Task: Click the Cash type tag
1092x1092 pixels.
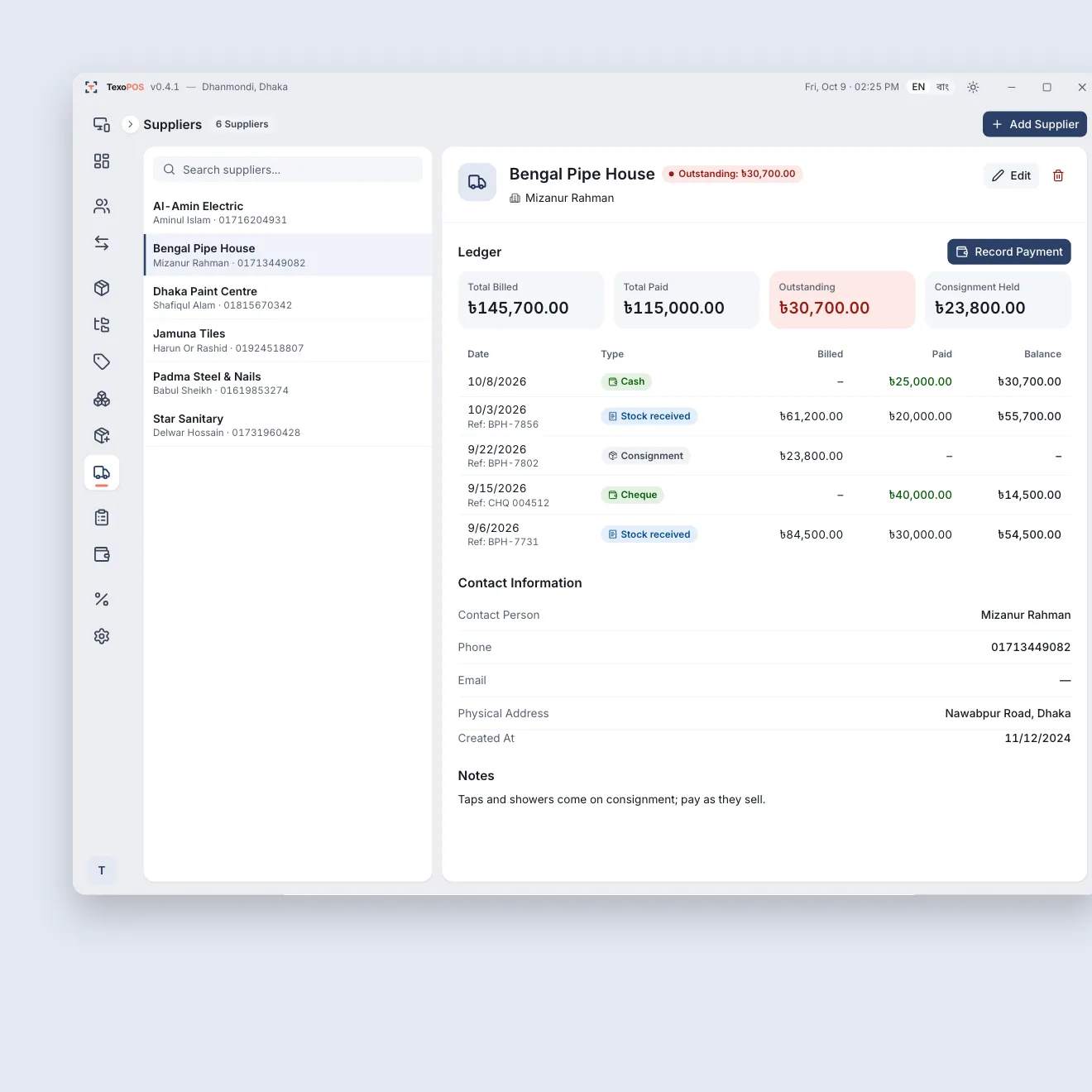Action: (x=626, y=381)
